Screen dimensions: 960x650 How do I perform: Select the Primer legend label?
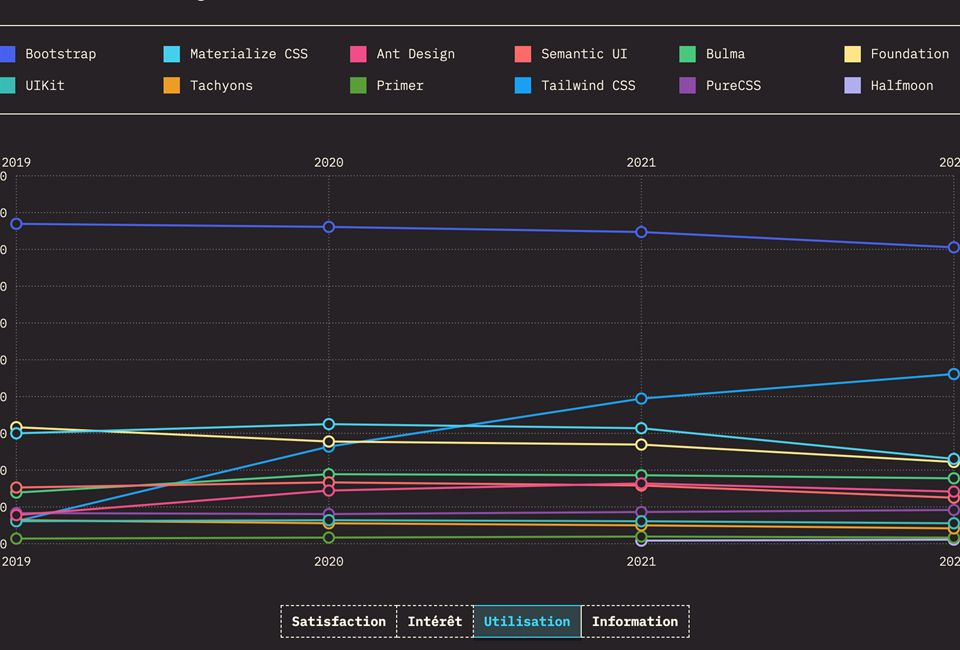[400, 86]
